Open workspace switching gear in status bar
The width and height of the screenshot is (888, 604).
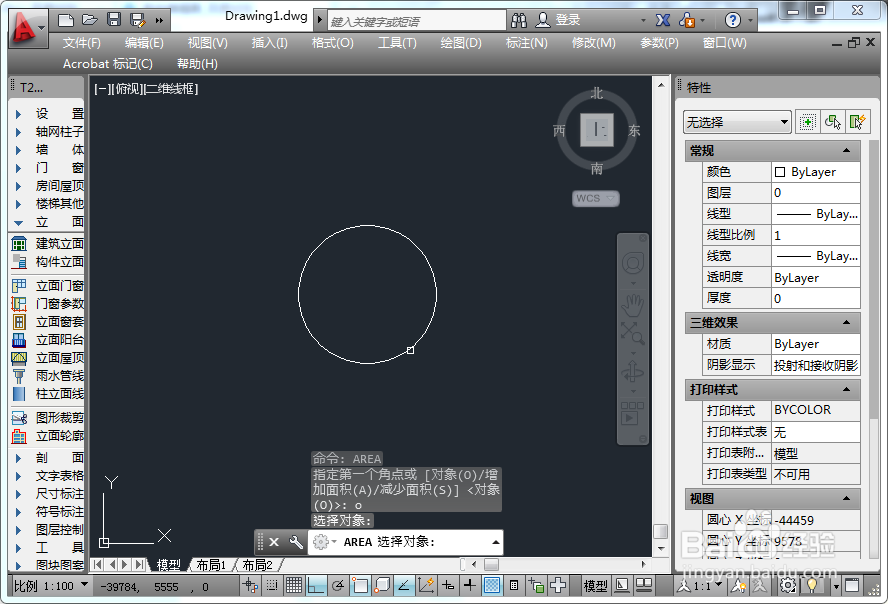pos(787,585)
